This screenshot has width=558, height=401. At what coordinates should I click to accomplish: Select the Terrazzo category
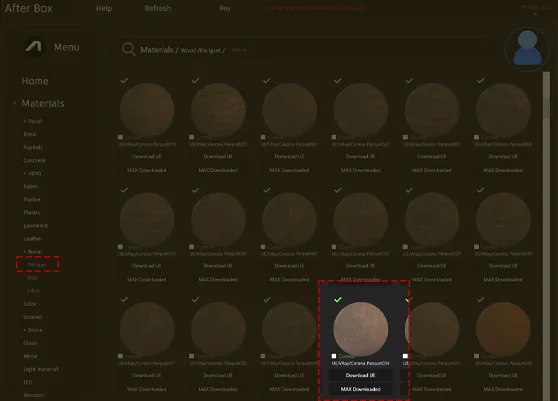(34, 395)
